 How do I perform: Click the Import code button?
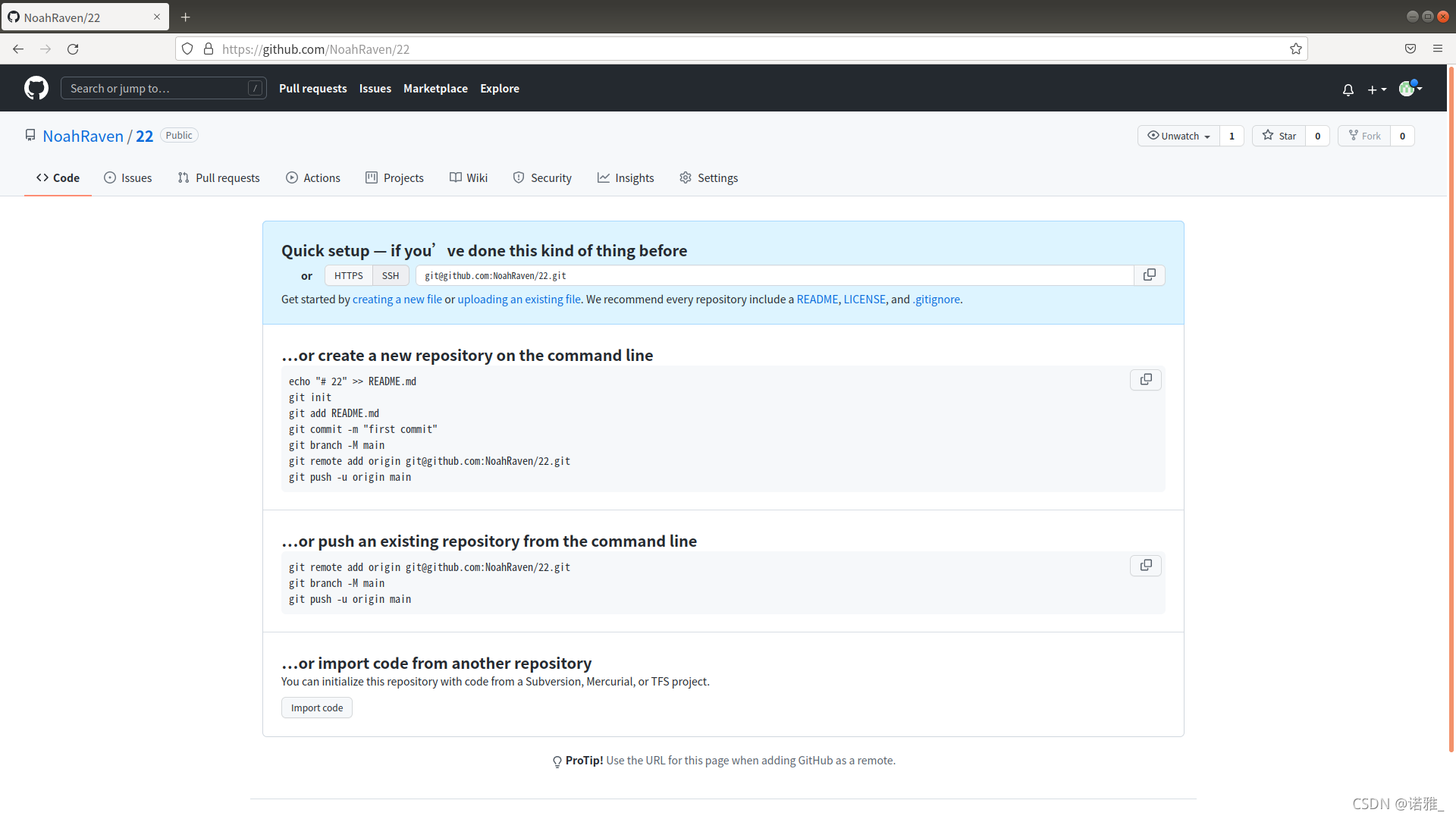pyautogui.click(x=317, y=708)
